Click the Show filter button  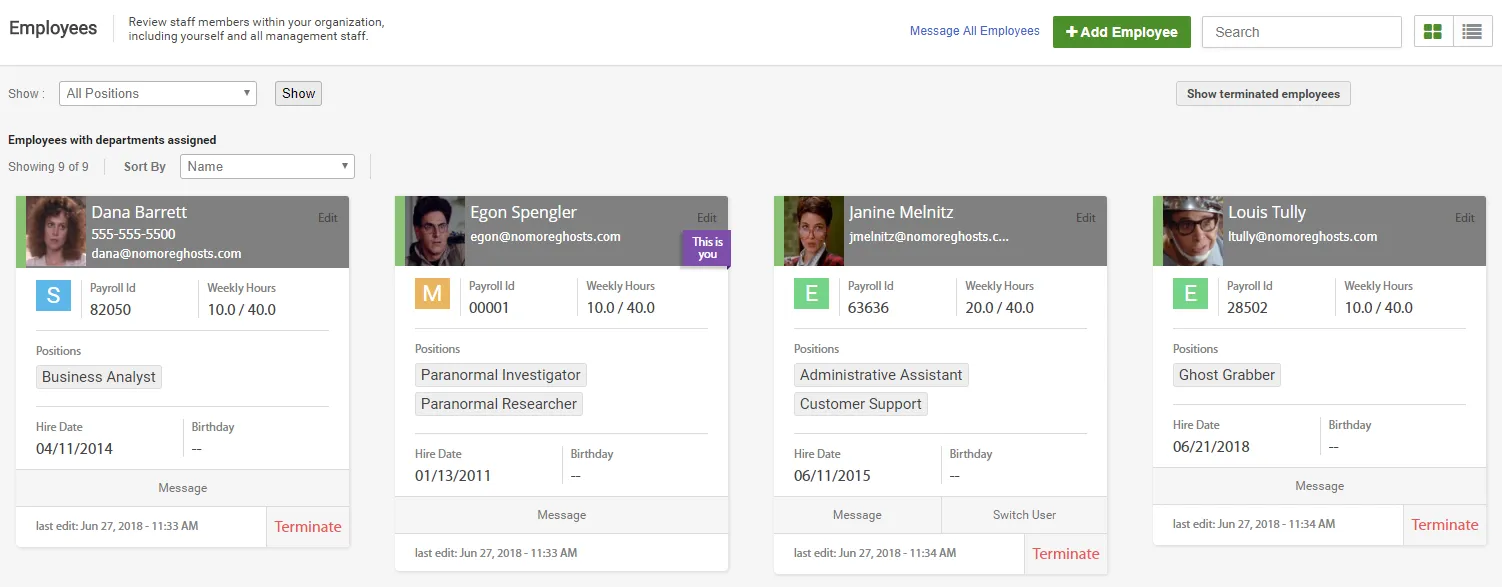coord(298,93)
